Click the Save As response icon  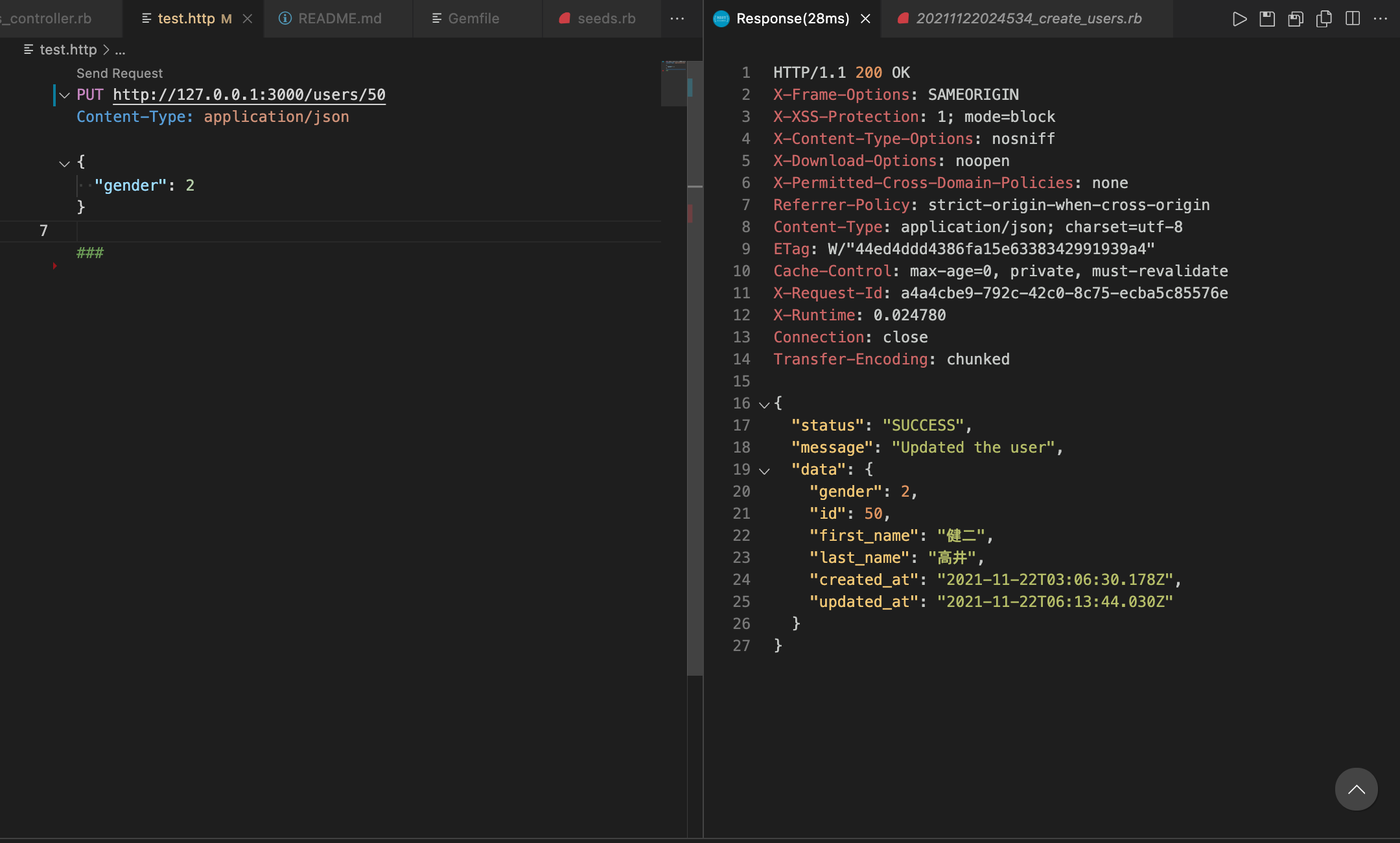(1296, 18)
